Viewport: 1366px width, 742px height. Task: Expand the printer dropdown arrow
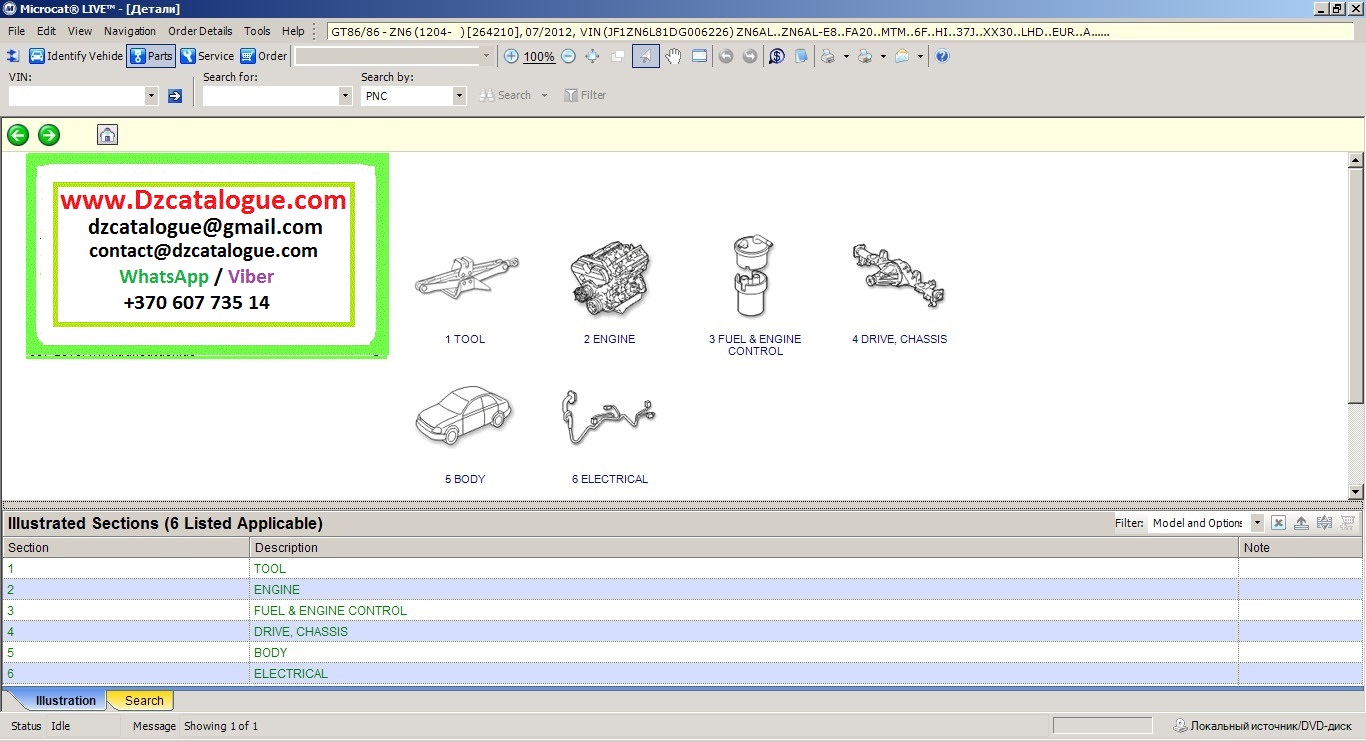coord(846,56)
